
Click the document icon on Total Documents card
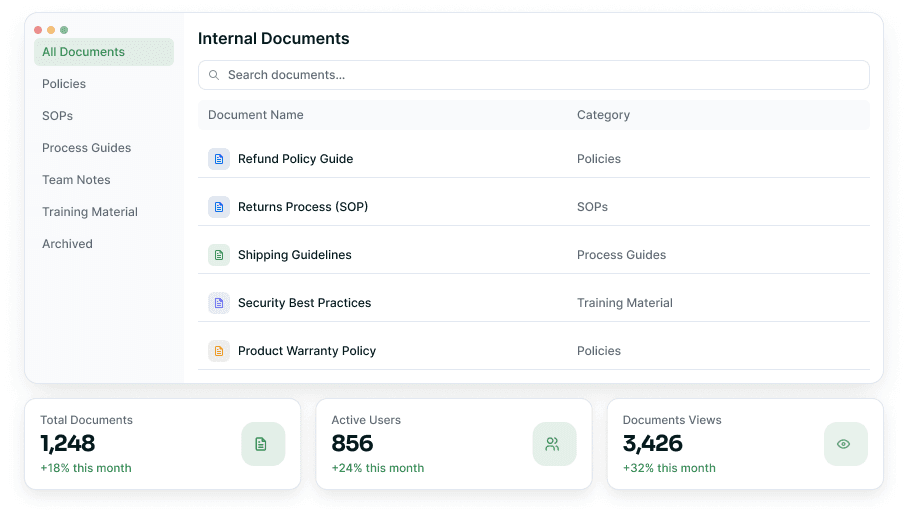pyautogui.click(x=263, y=444)
